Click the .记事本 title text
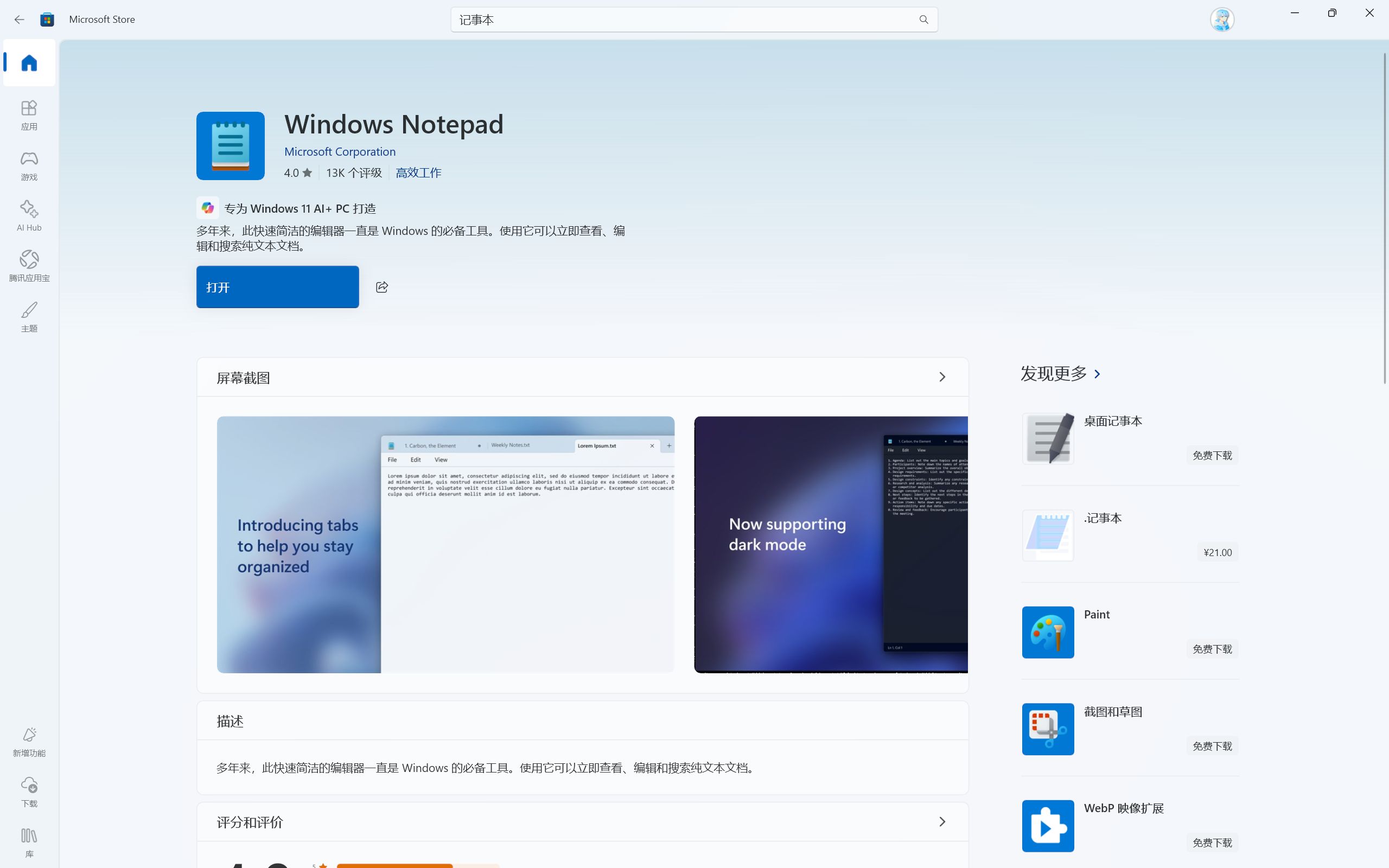This screenshot has width=1389, height=868. point(1103,518)
